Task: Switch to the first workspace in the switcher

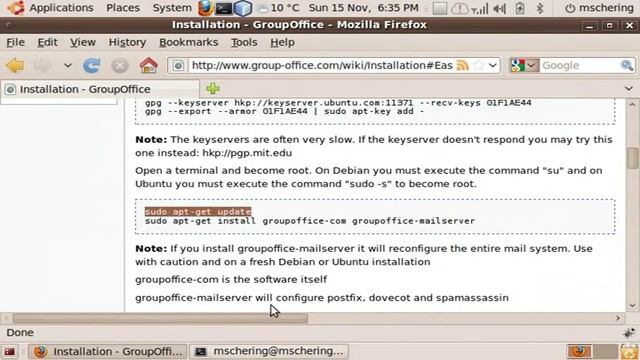Action: [x=580, y=351]
